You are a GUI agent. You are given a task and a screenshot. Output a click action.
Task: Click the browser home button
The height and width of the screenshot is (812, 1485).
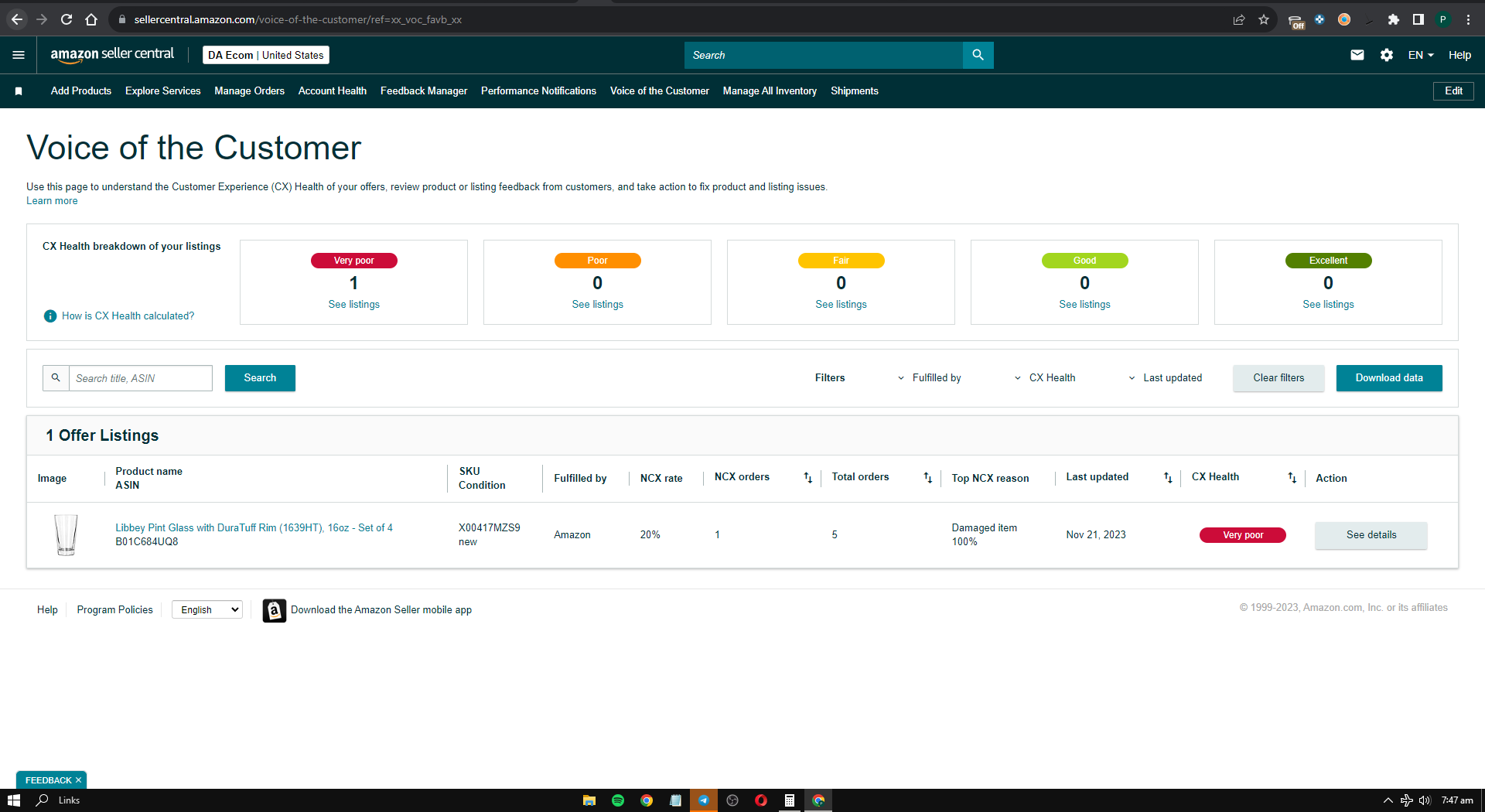coord(91,19)
